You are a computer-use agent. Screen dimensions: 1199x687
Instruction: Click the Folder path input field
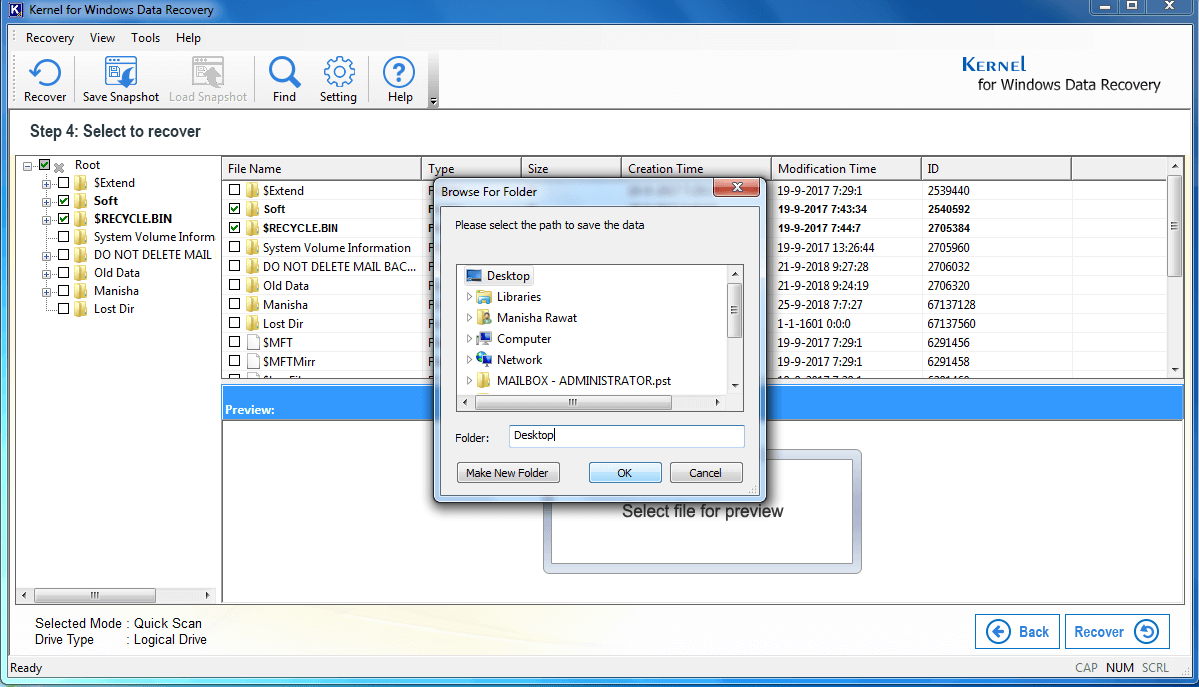626,436
